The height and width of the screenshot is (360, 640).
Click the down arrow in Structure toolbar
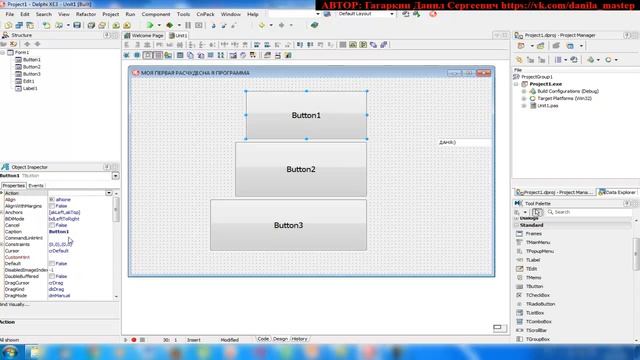pyautogui.click(x=37, y=44)
